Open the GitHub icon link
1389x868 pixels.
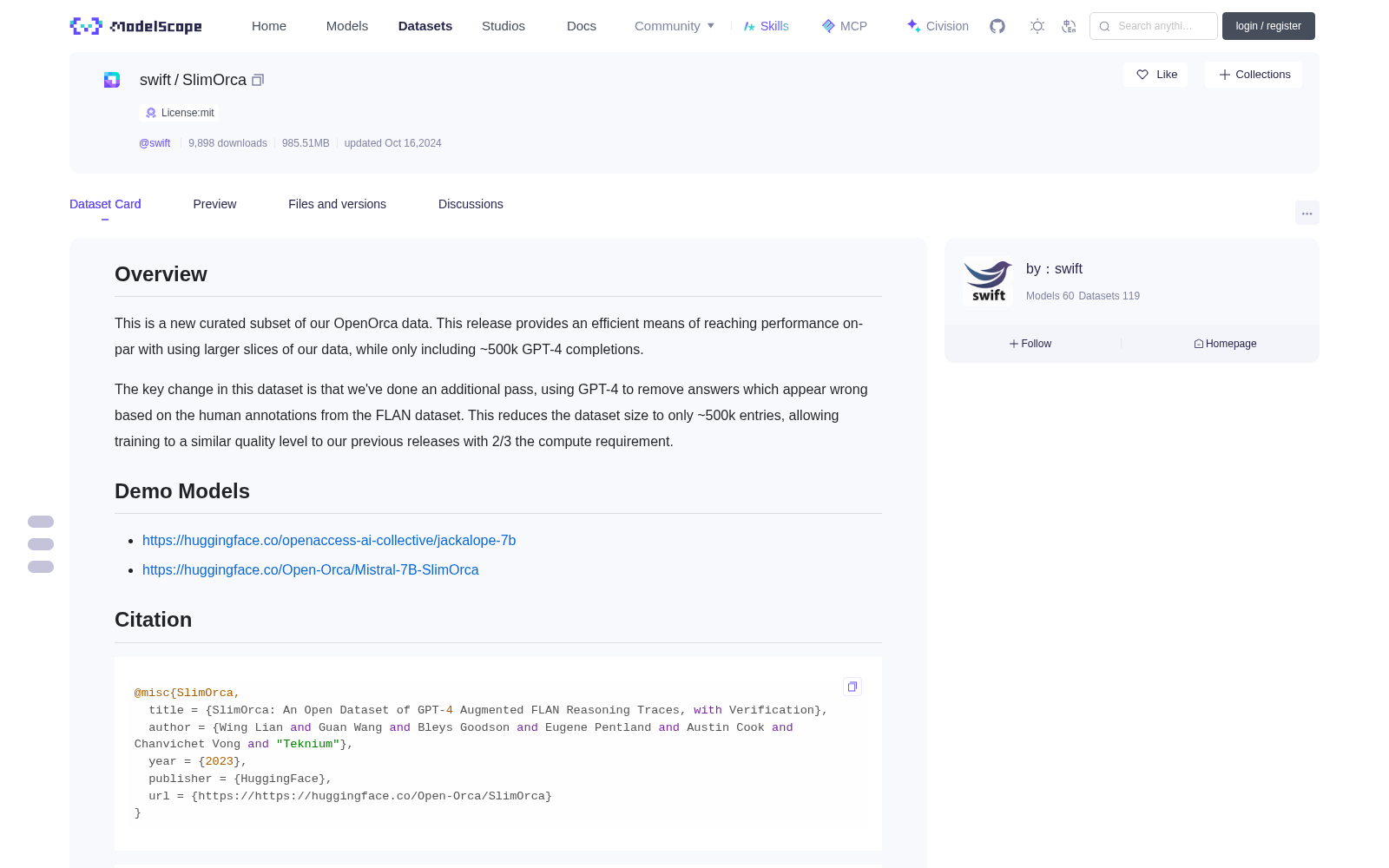point(997,26)
